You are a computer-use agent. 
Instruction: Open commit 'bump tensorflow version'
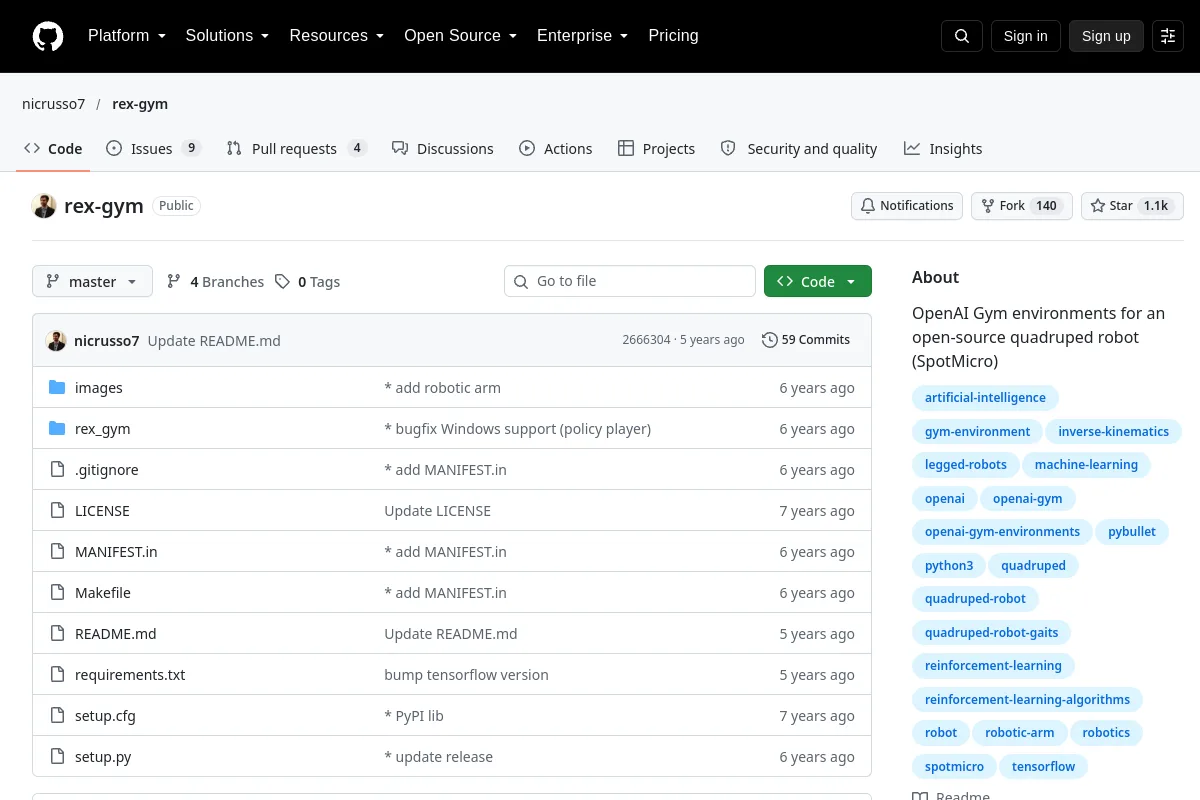pos(466,675)
